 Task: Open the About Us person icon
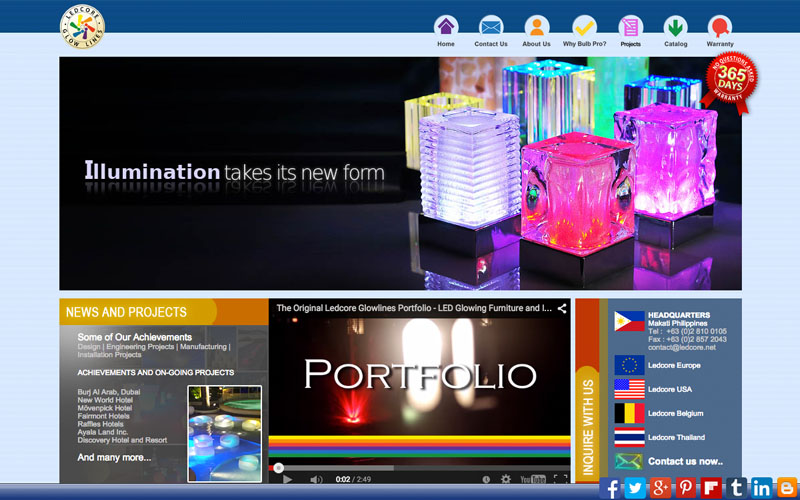536,27
